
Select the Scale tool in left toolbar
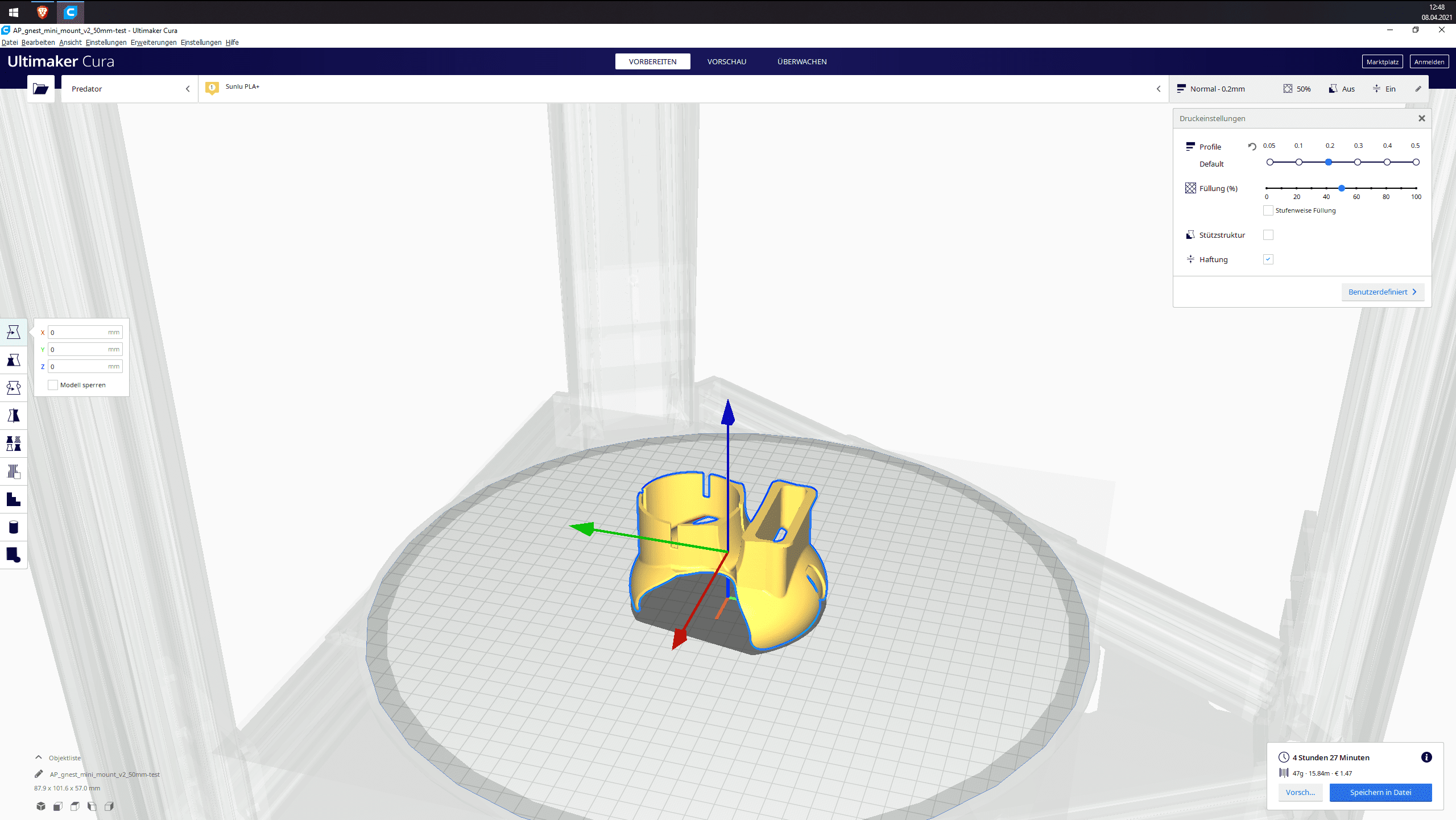(14, 360)
